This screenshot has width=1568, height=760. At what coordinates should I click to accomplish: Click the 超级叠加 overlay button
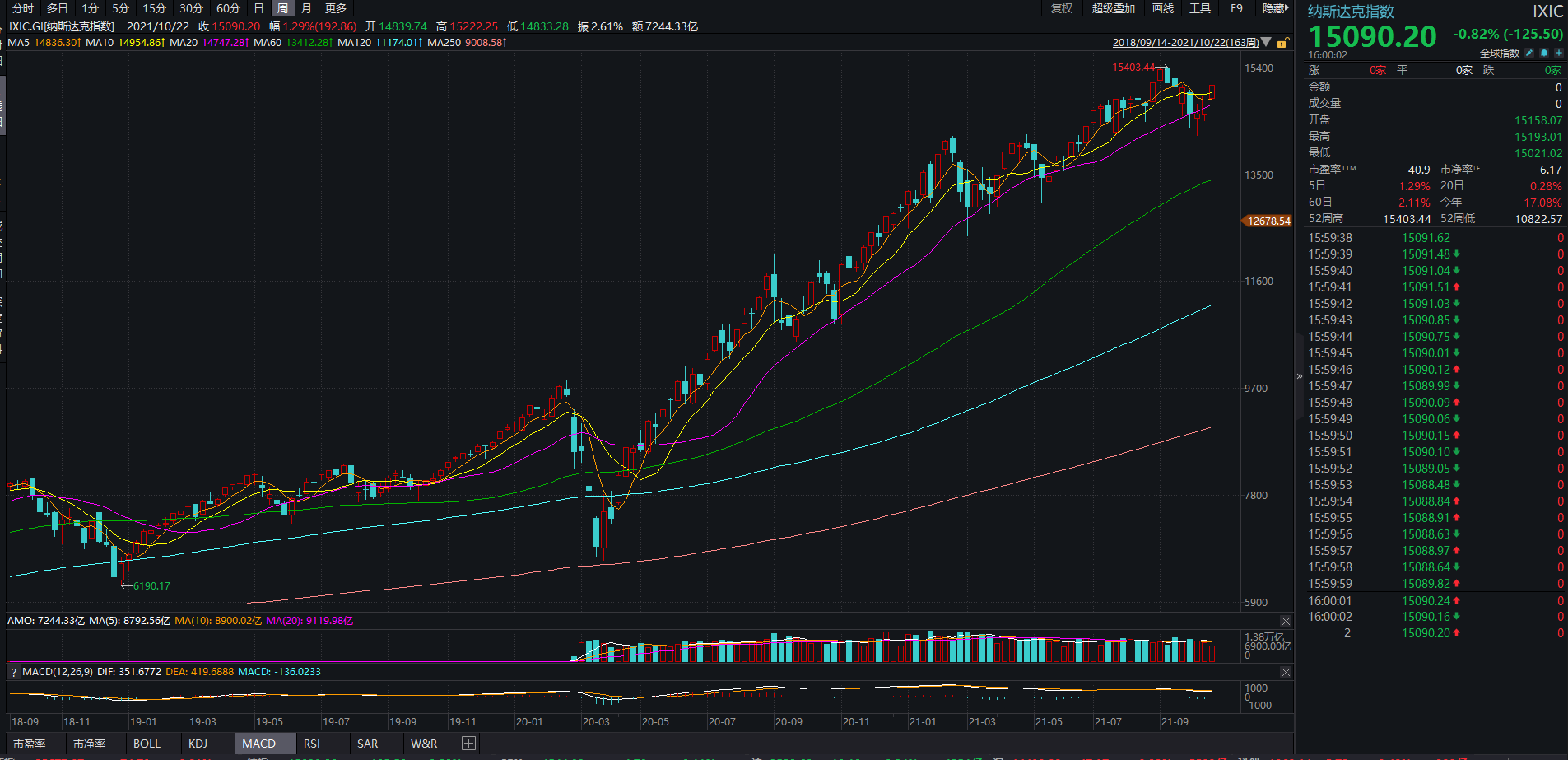(1113, 8)
